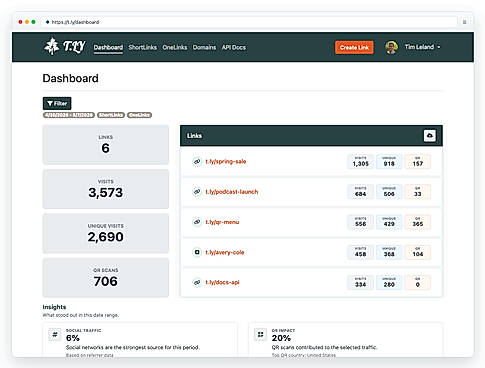
Task: Click the avery-cole QR badge 104
Action: [x=418, y=252]
